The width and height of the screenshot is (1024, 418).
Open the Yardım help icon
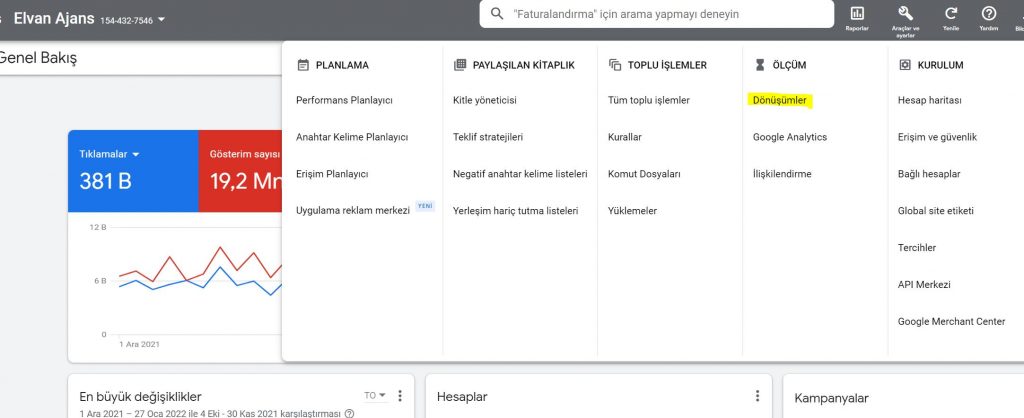pos(989,13)
